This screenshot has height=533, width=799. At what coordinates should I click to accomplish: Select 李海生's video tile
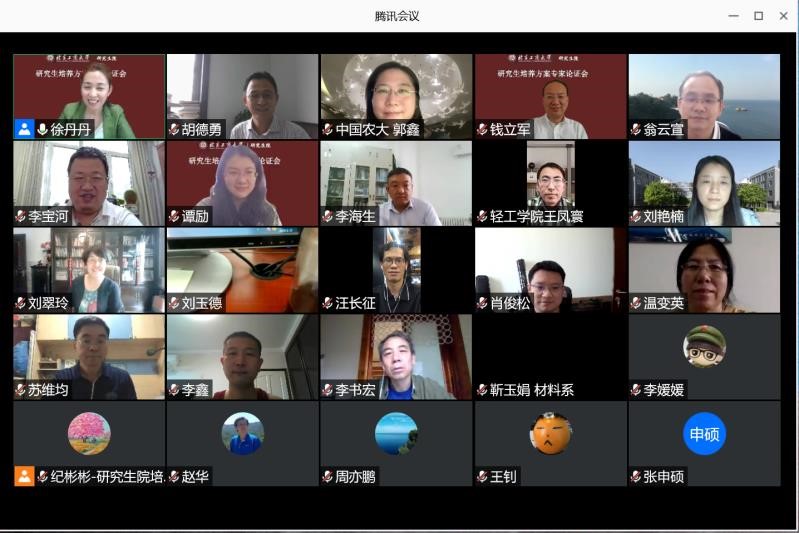click(x=396, y=183)
